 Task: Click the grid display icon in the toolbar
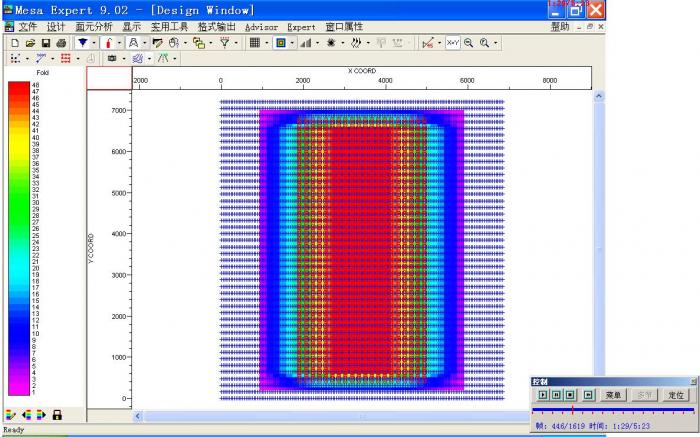point(255,44)
